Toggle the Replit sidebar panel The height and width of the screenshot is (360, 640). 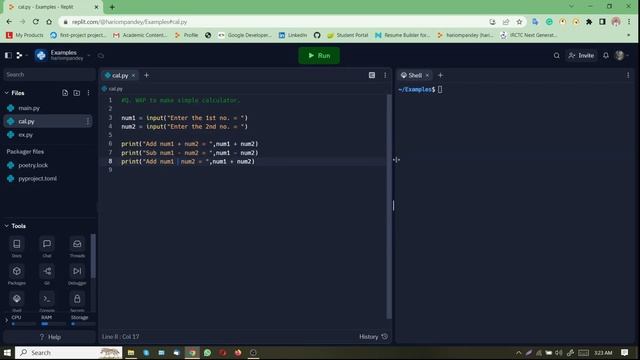pyautogui.click(x=8, y=55)
